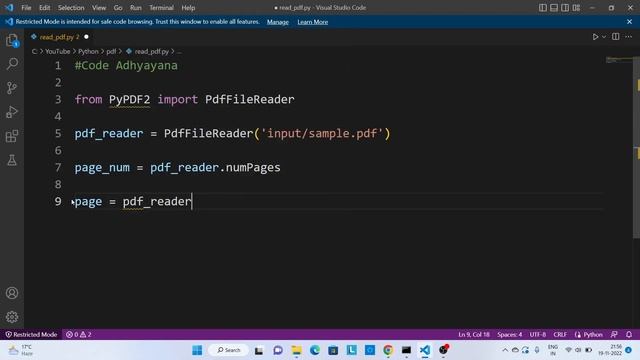Open Google Chrome from the taskbar
Screen dimensions: 640x360
coord(388,350)
